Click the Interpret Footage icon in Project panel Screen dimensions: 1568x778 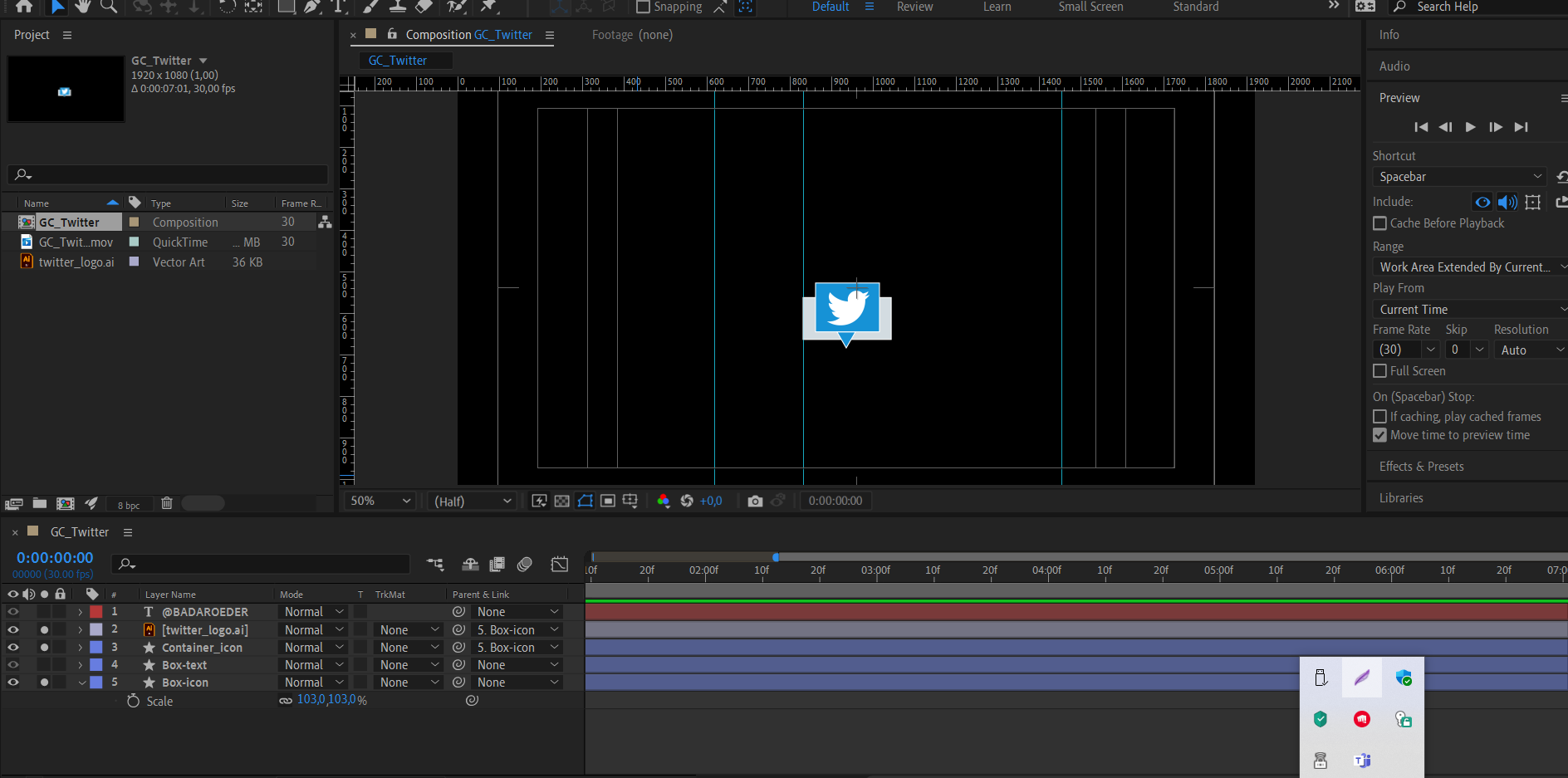coord(13,503)
